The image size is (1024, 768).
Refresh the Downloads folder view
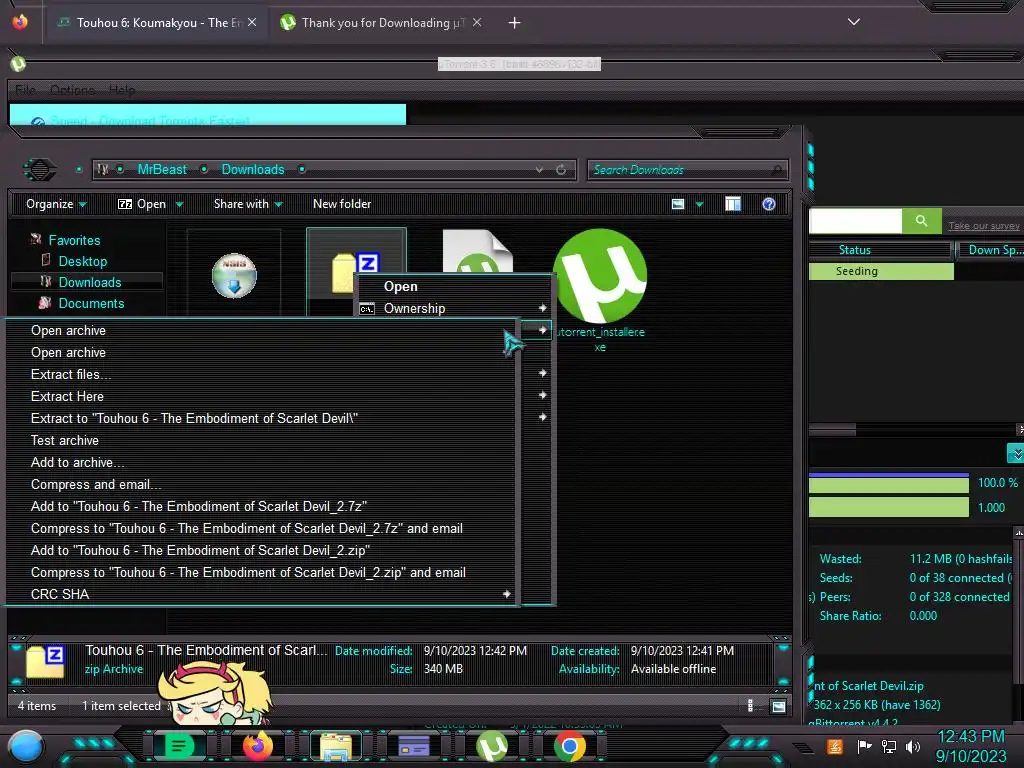click(x=561, y=170)
